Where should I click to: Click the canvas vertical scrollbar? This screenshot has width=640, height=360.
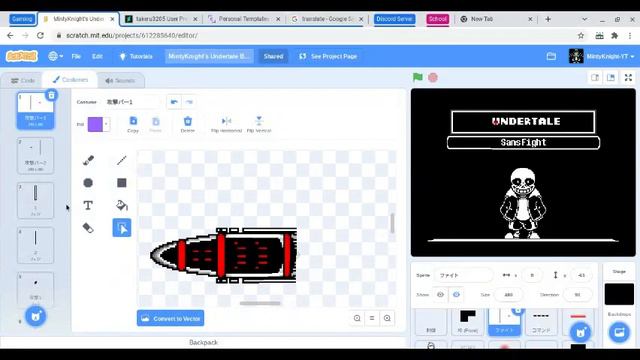[x=392, y=223]
